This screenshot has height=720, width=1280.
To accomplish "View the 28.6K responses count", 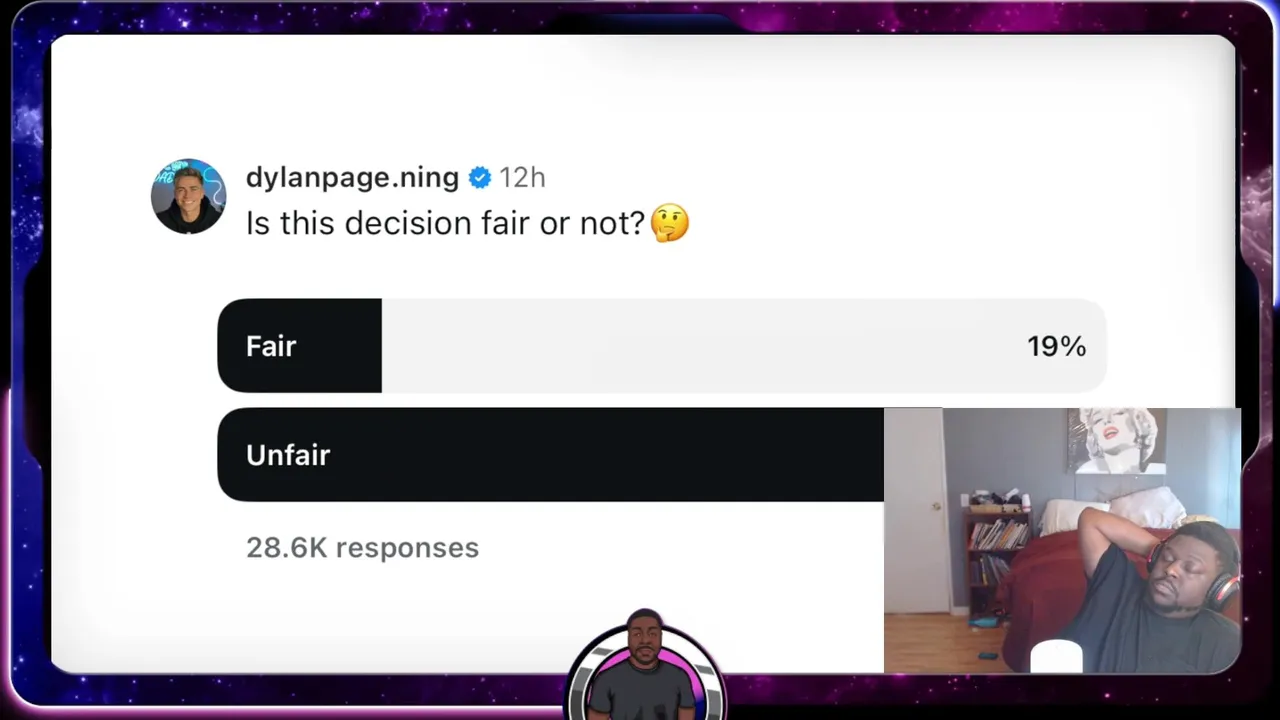I will 362,548.
